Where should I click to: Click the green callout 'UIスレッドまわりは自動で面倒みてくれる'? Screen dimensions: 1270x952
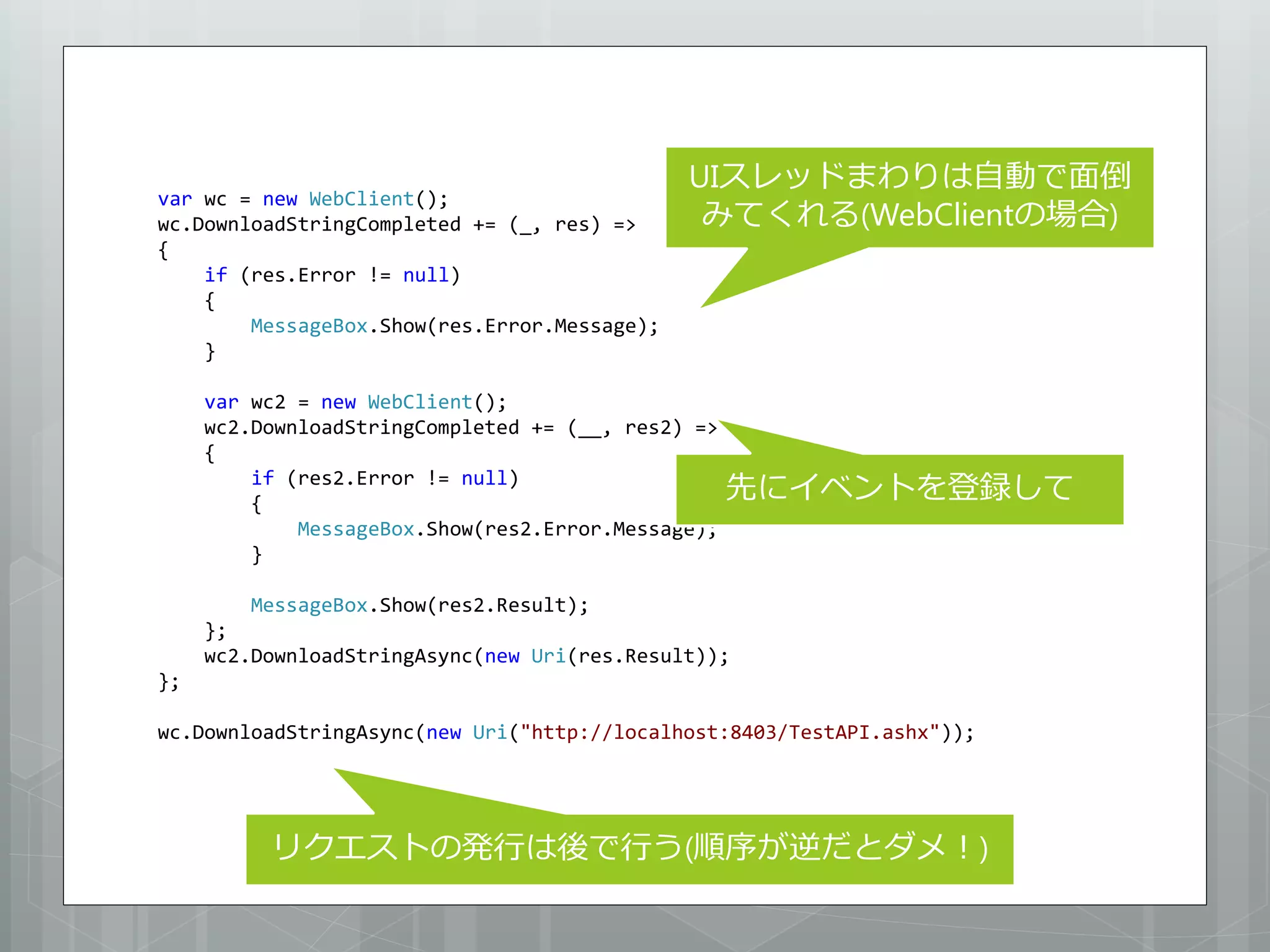[x=910, y=197]
